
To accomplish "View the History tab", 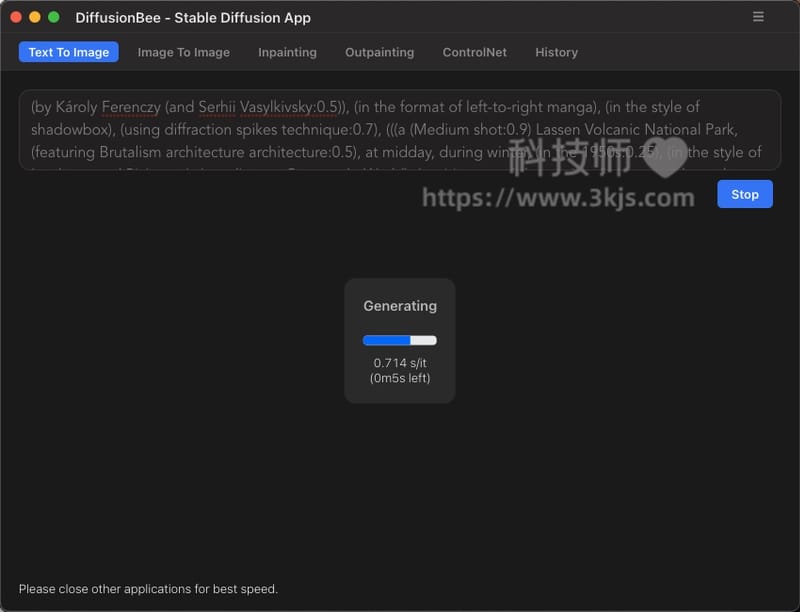I will point(557,52).
